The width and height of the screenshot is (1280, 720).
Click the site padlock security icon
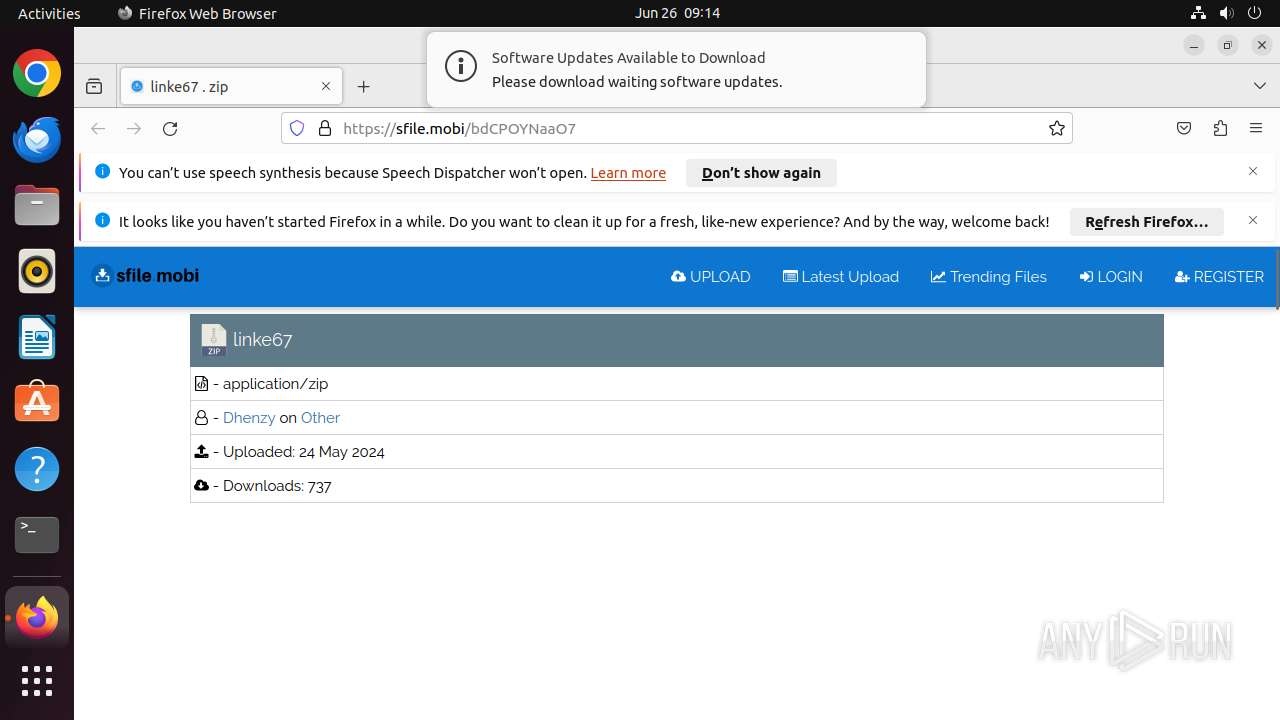[x=324, y=128]
